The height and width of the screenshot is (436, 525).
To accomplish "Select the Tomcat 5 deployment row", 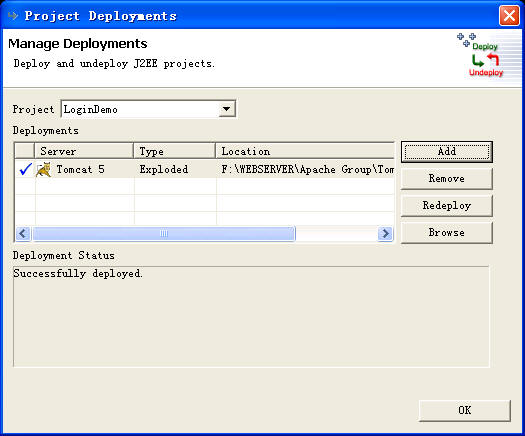I will tap(205, 169).
